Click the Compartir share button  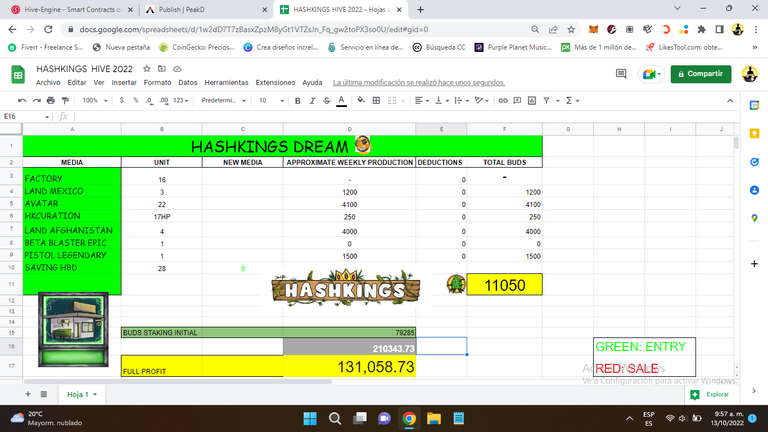pyautogui.click(x=700, y=74)
